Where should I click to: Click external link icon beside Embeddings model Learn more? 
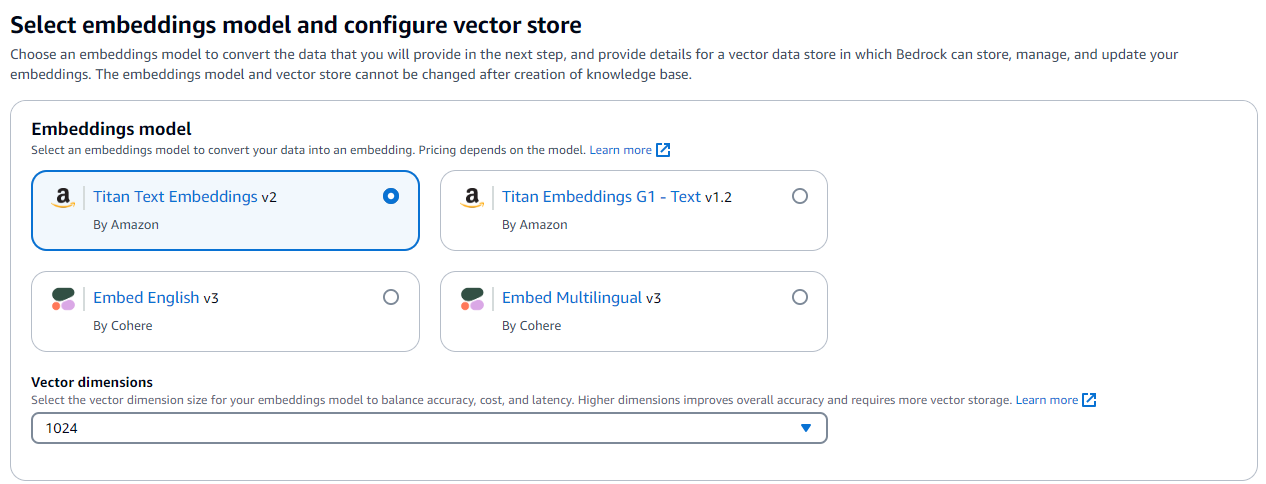(x=662, y=150)
